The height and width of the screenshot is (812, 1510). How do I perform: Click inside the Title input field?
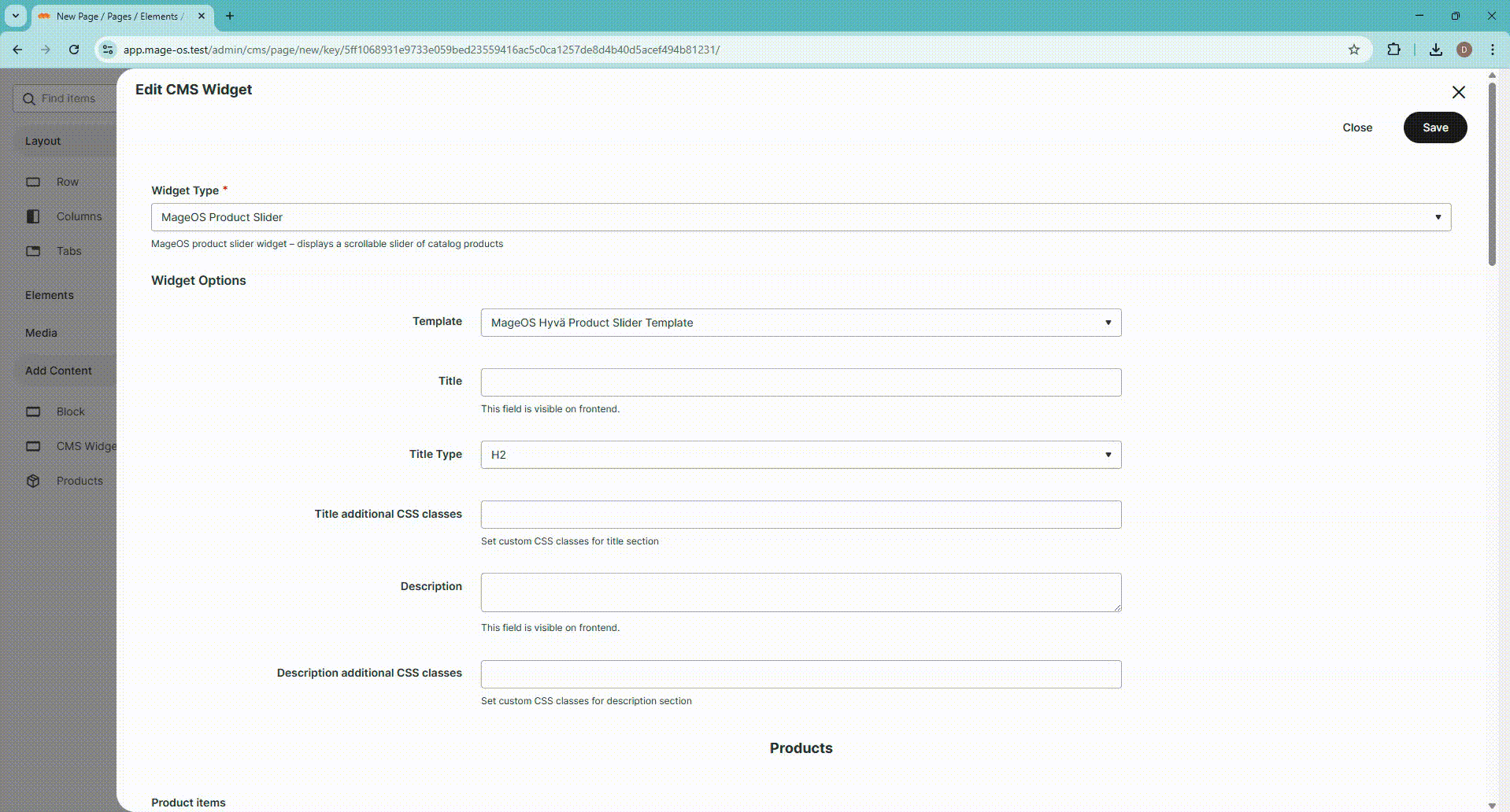tap(800, 382)
